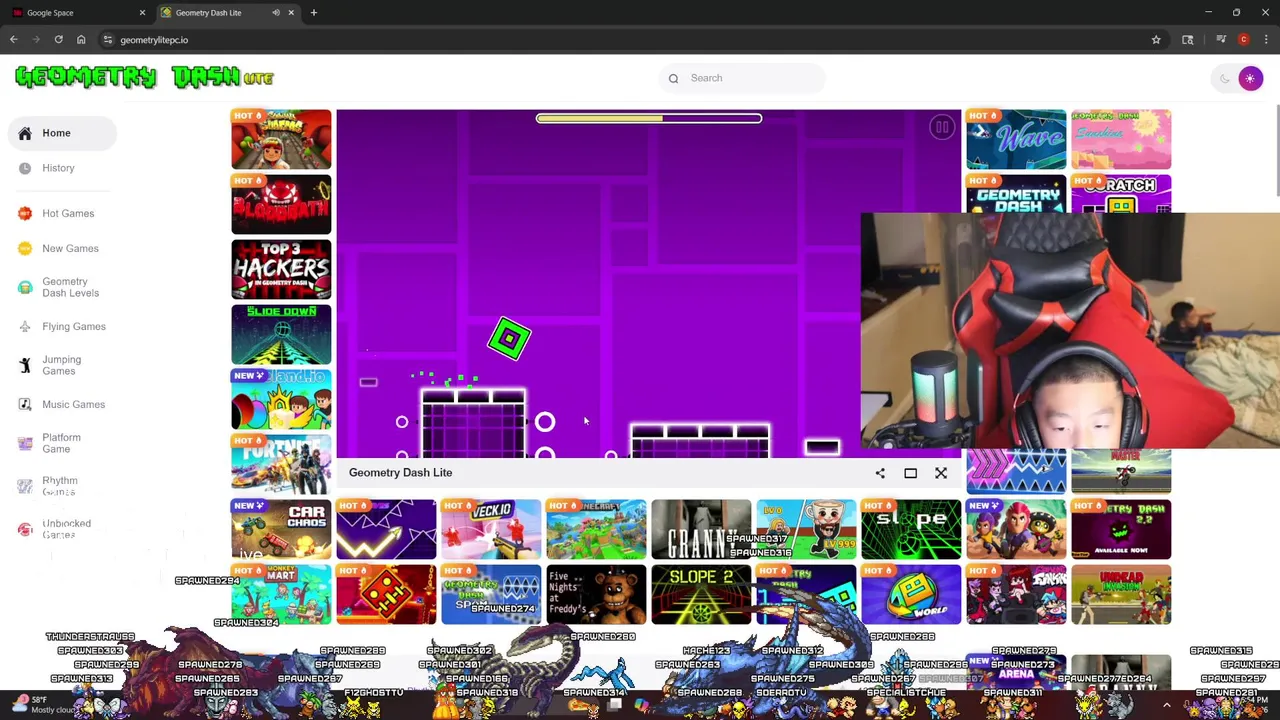Switch to dark mode moon icon

point(1224,78)
